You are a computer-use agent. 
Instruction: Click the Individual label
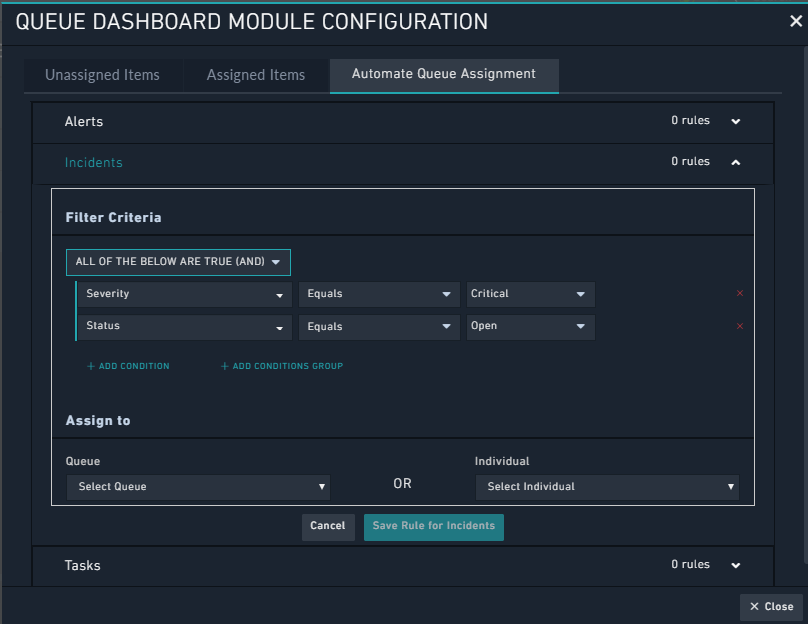[502, 461]
